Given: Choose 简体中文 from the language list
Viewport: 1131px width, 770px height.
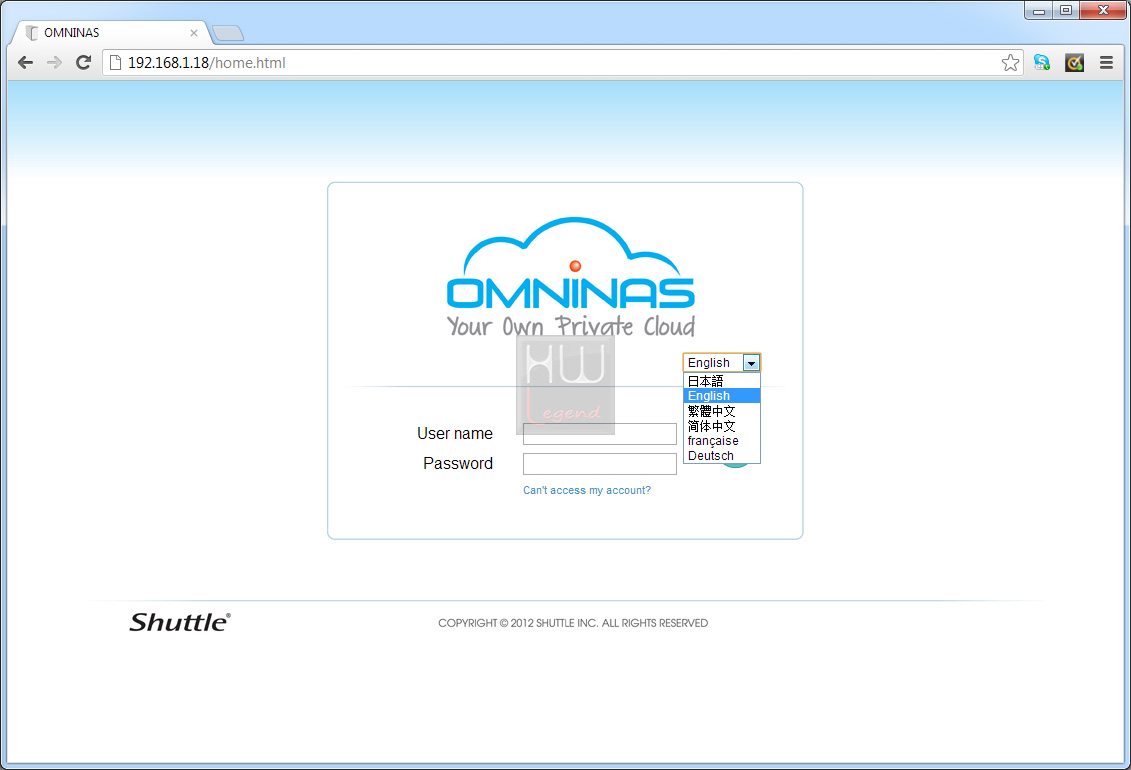Looking at the screenshot, I should tap(721, 426).
